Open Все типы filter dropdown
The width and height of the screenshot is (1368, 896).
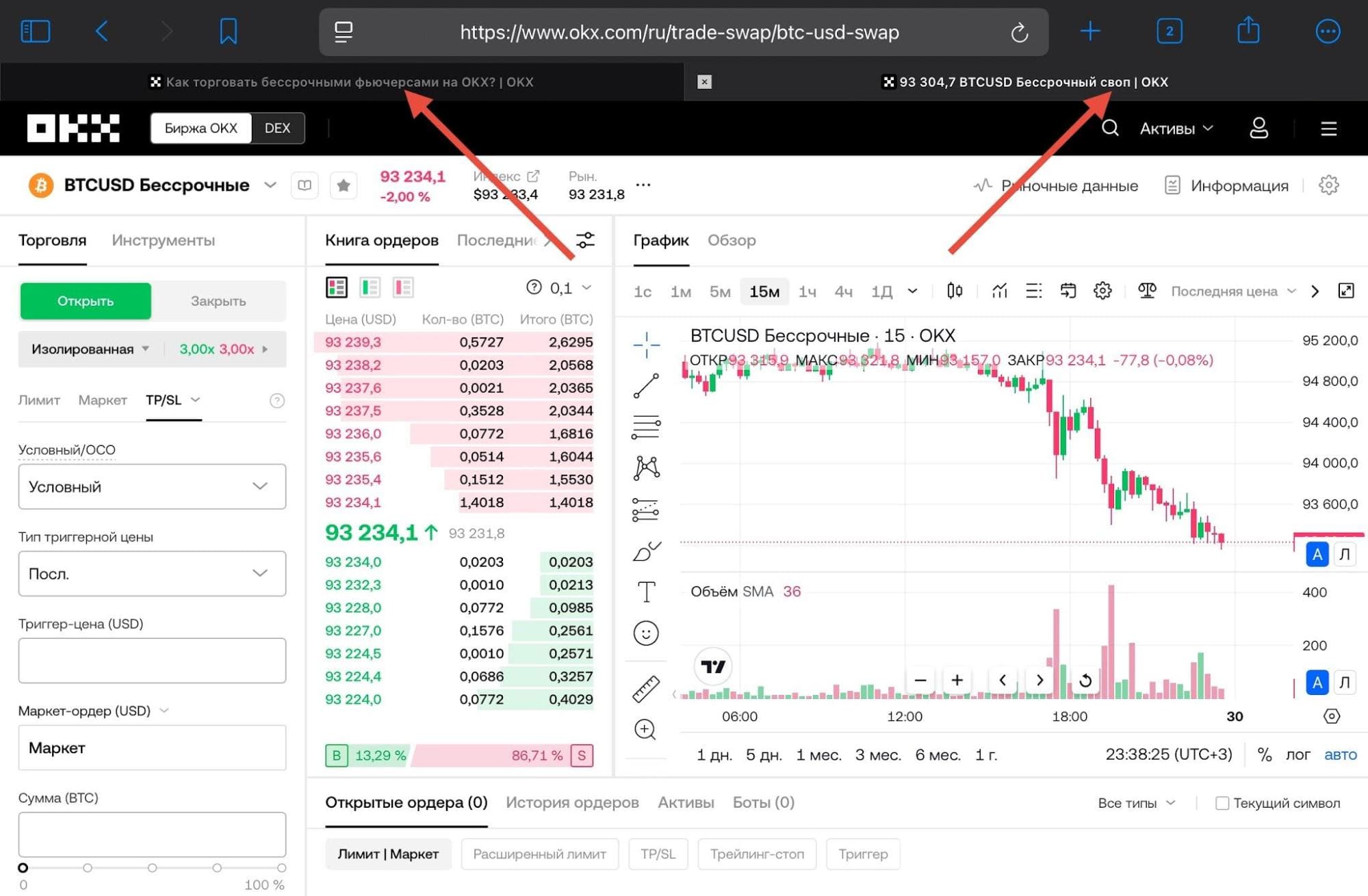coord(1136,803)
